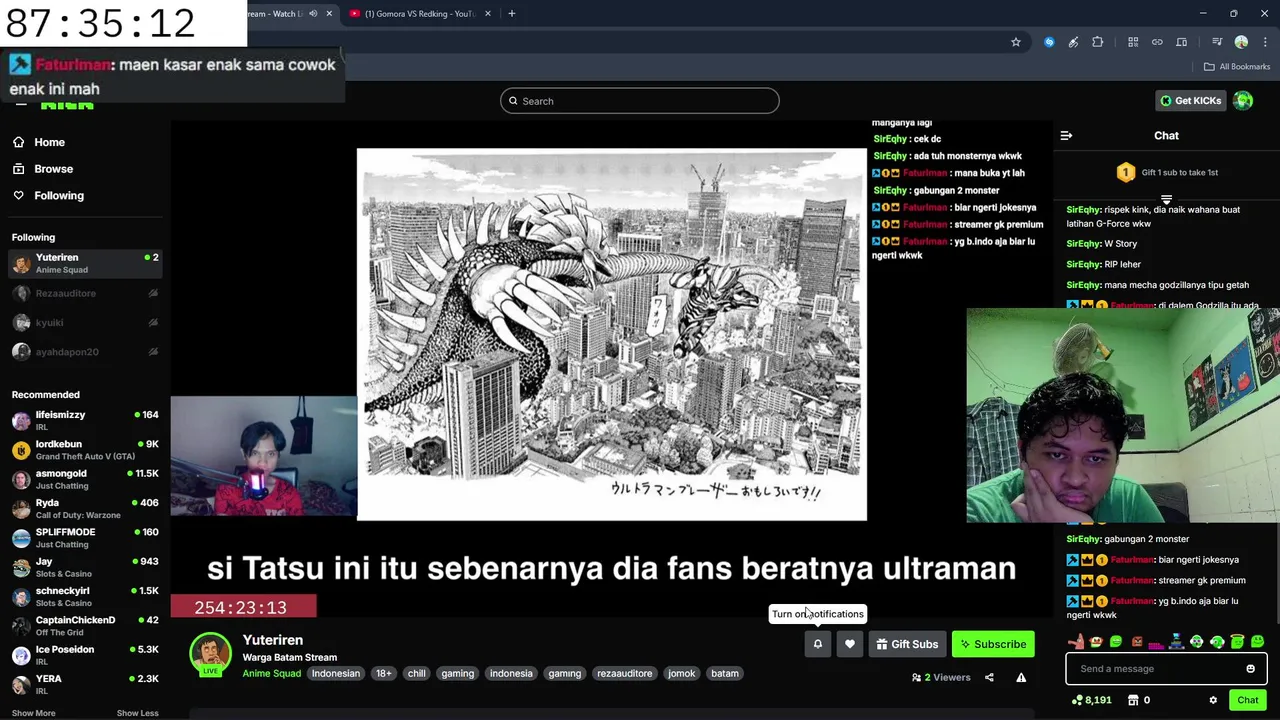Viewport: 1280px width, 720px height.
Task: Open the Anime Squad category link
Action: [271, 674]
